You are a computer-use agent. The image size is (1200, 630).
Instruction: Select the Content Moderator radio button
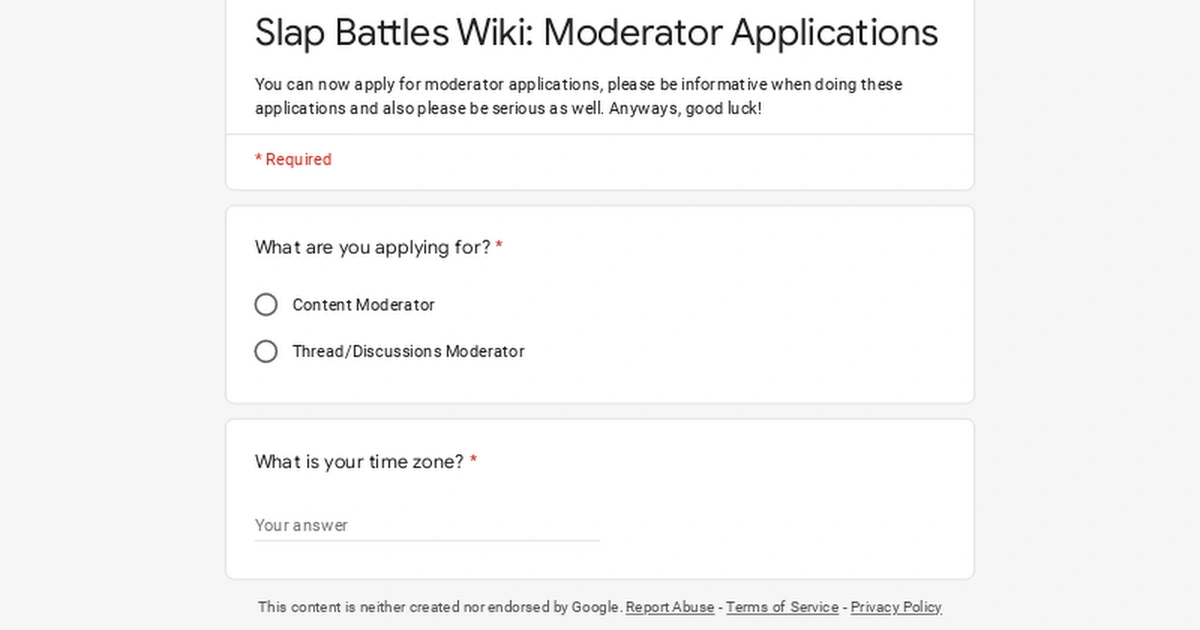265,304
